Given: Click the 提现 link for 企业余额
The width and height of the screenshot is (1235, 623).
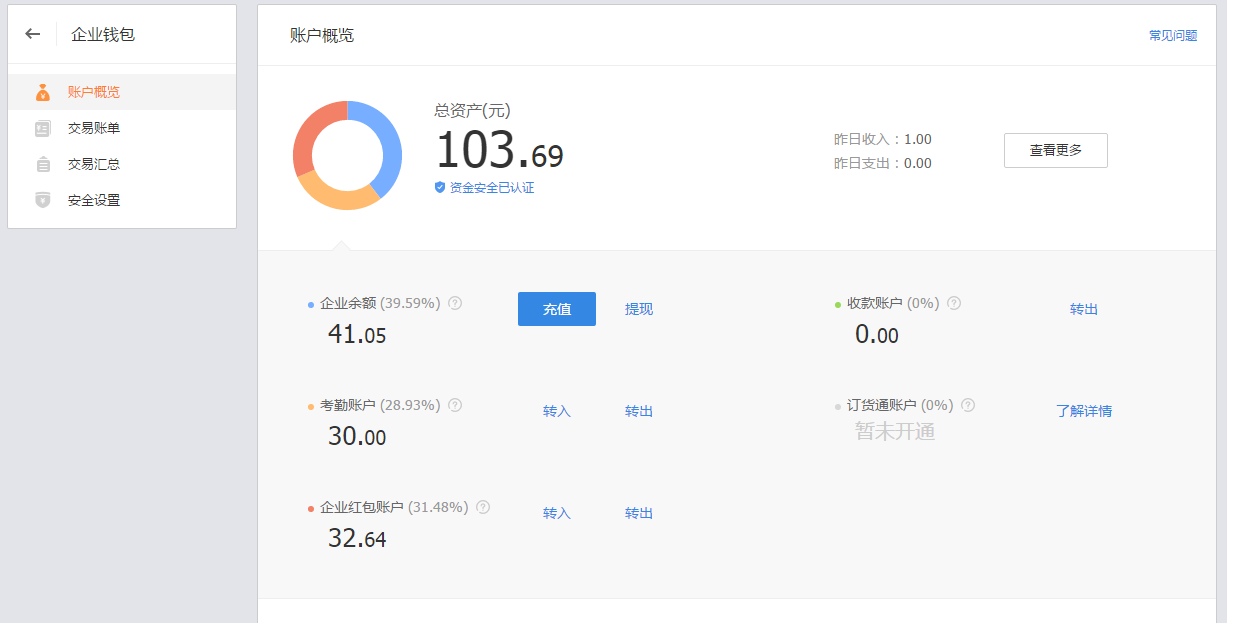Looking at the screenshot, I should coord(639,309).
